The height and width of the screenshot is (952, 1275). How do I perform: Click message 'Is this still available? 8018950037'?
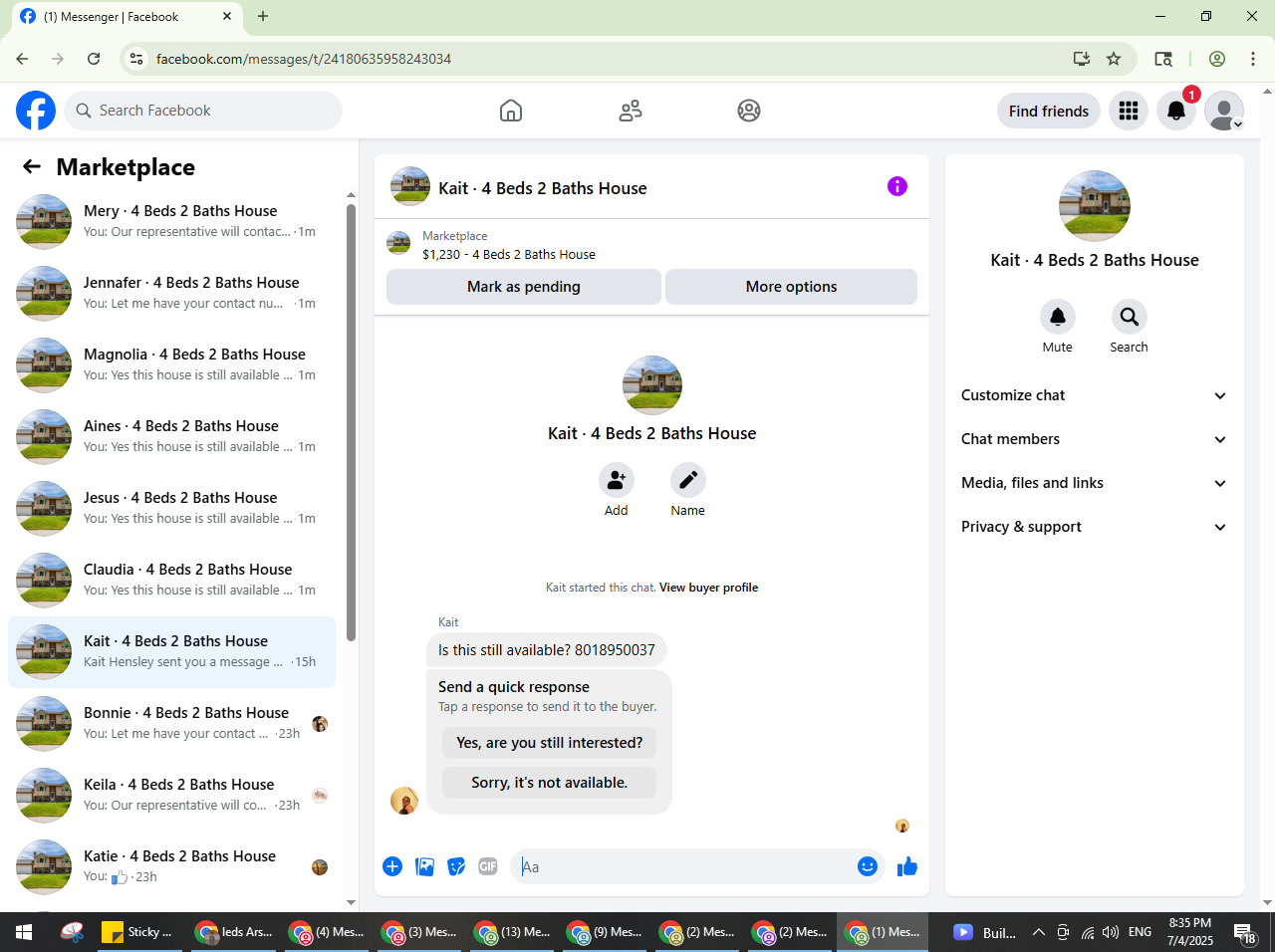coord(547,650)
